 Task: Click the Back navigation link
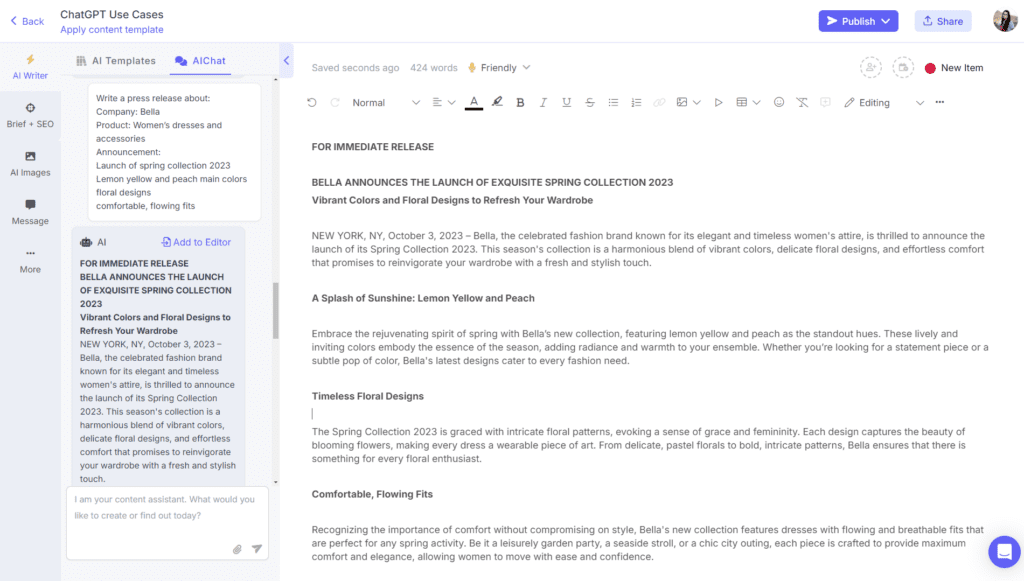point(27,21)
